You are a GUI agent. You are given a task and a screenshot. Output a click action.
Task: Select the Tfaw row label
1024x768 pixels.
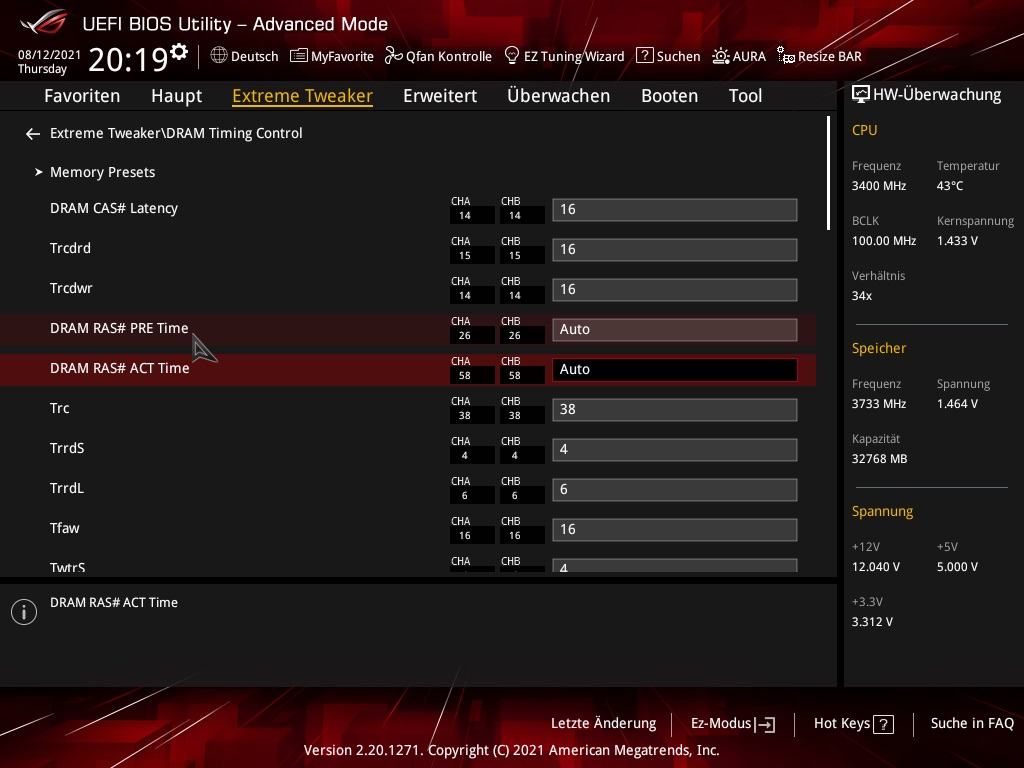click(x=64, y=528)
